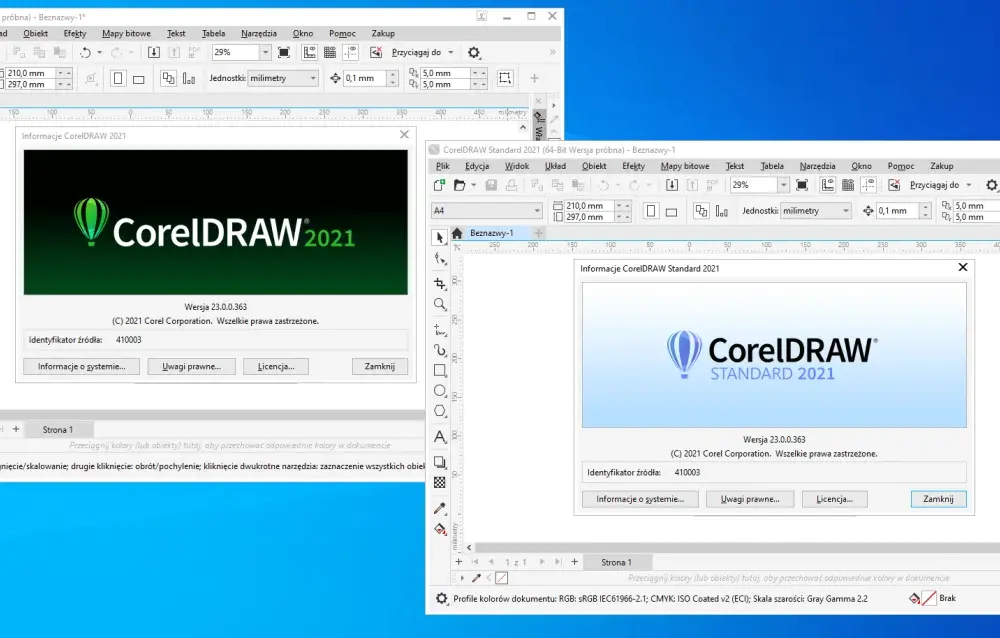Expand toolbar overflow chevron in left window

coord(552,52)
